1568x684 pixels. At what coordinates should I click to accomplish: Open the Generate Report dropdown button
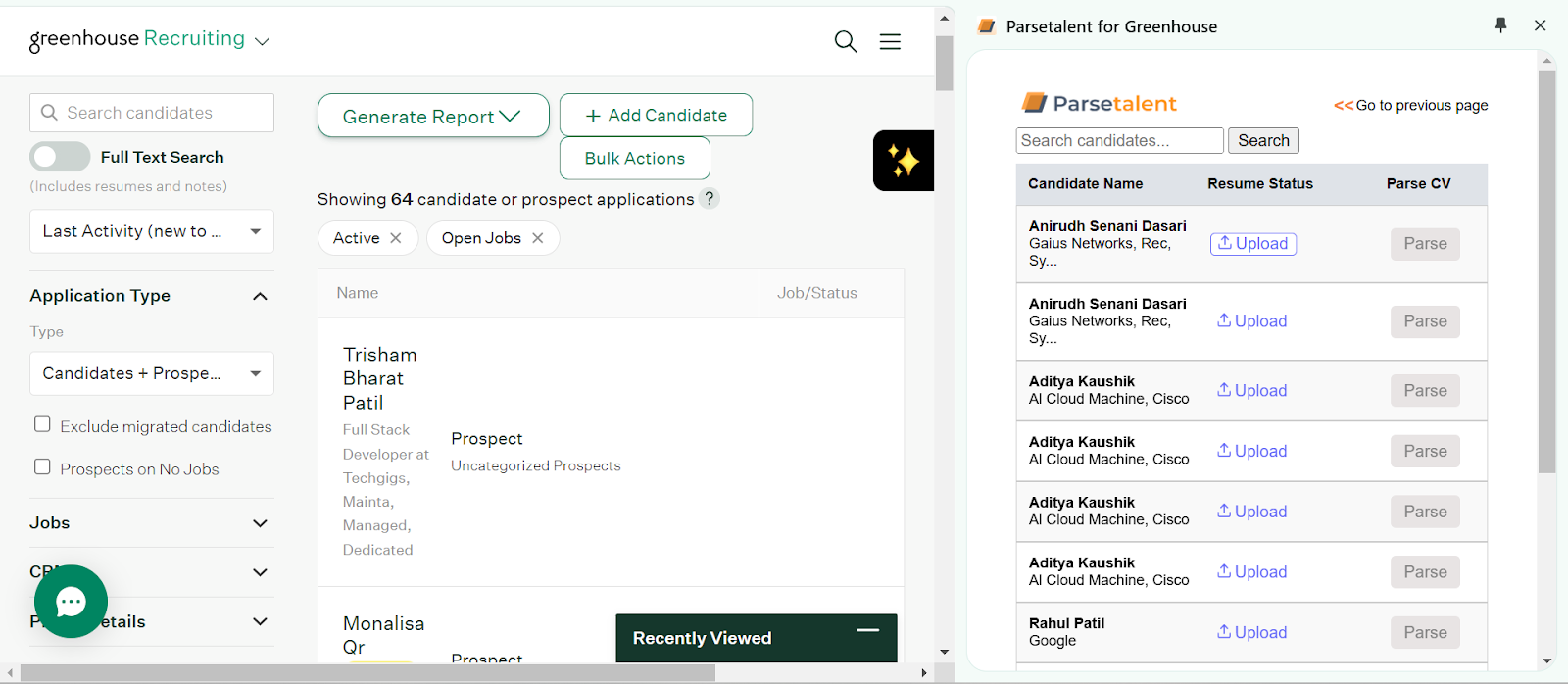[x=433, y=116]
